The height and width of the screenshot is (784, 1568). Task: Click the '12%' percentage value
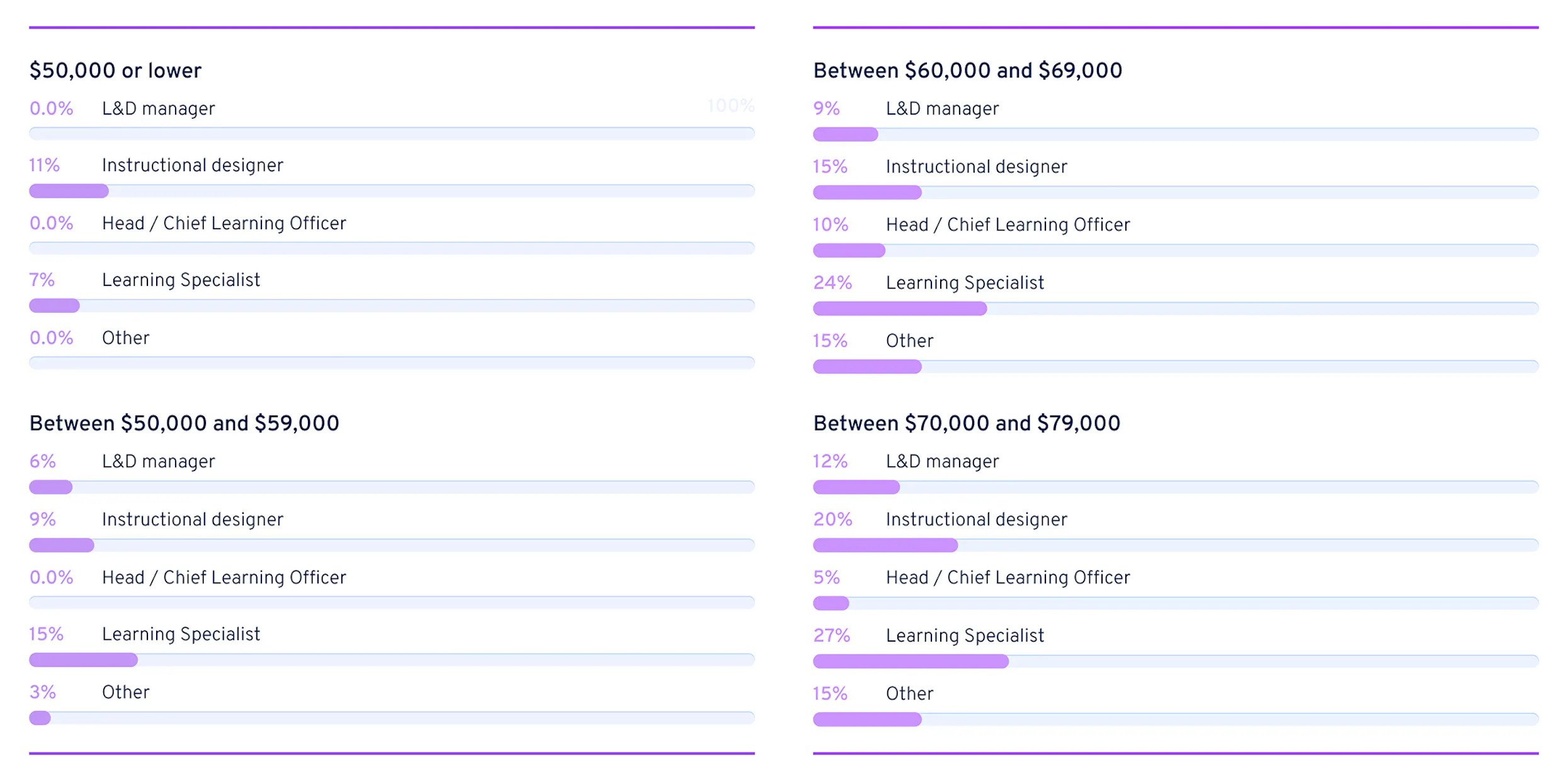tap(830, 462)
